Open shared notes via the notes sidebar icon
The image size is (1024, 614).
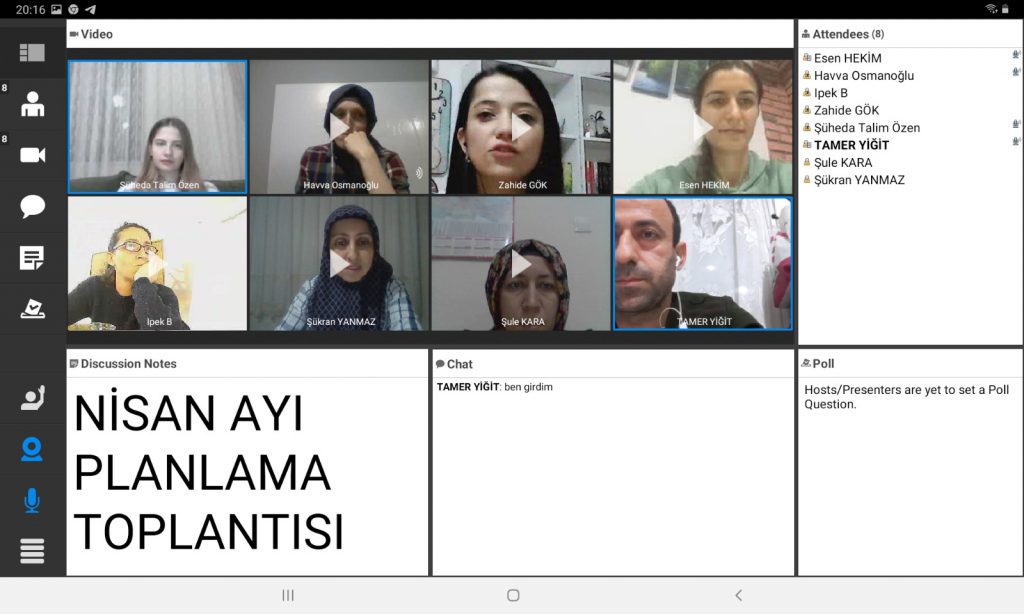(x=32, y=257)
